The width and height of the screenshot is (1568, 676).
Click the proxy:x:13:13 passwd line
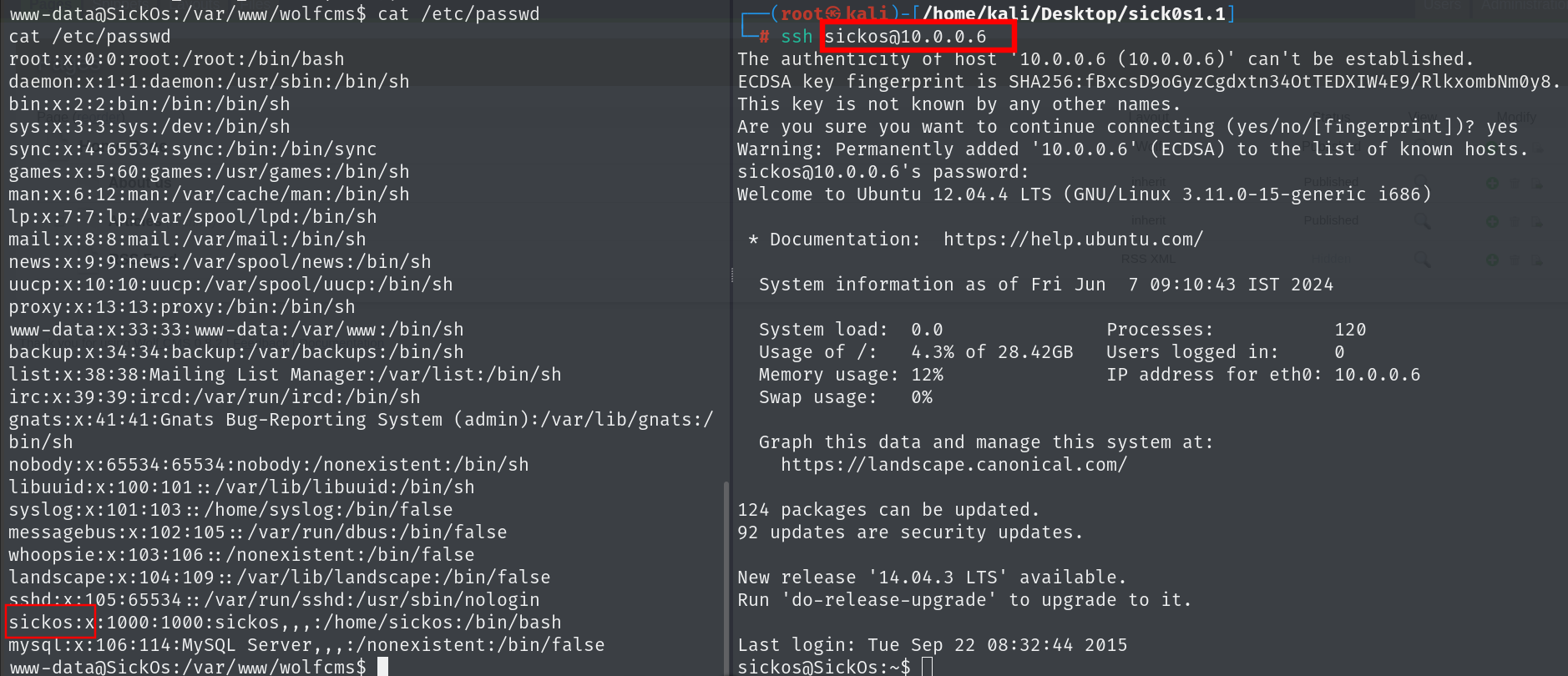pos(182,307)
